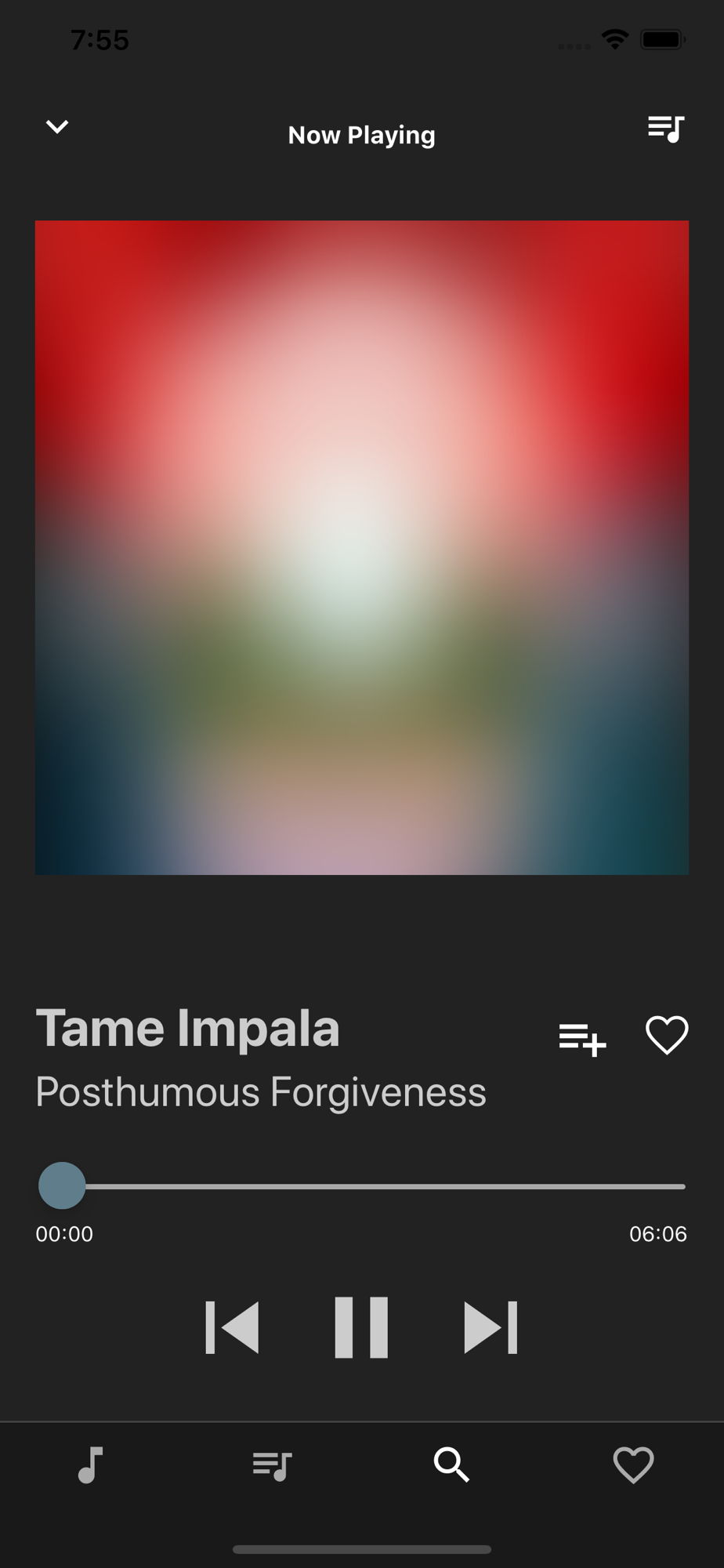Screen dimensions: 724x1568
Task: Seek to the middle of the progress track
Action: [x=362, y=1186]
